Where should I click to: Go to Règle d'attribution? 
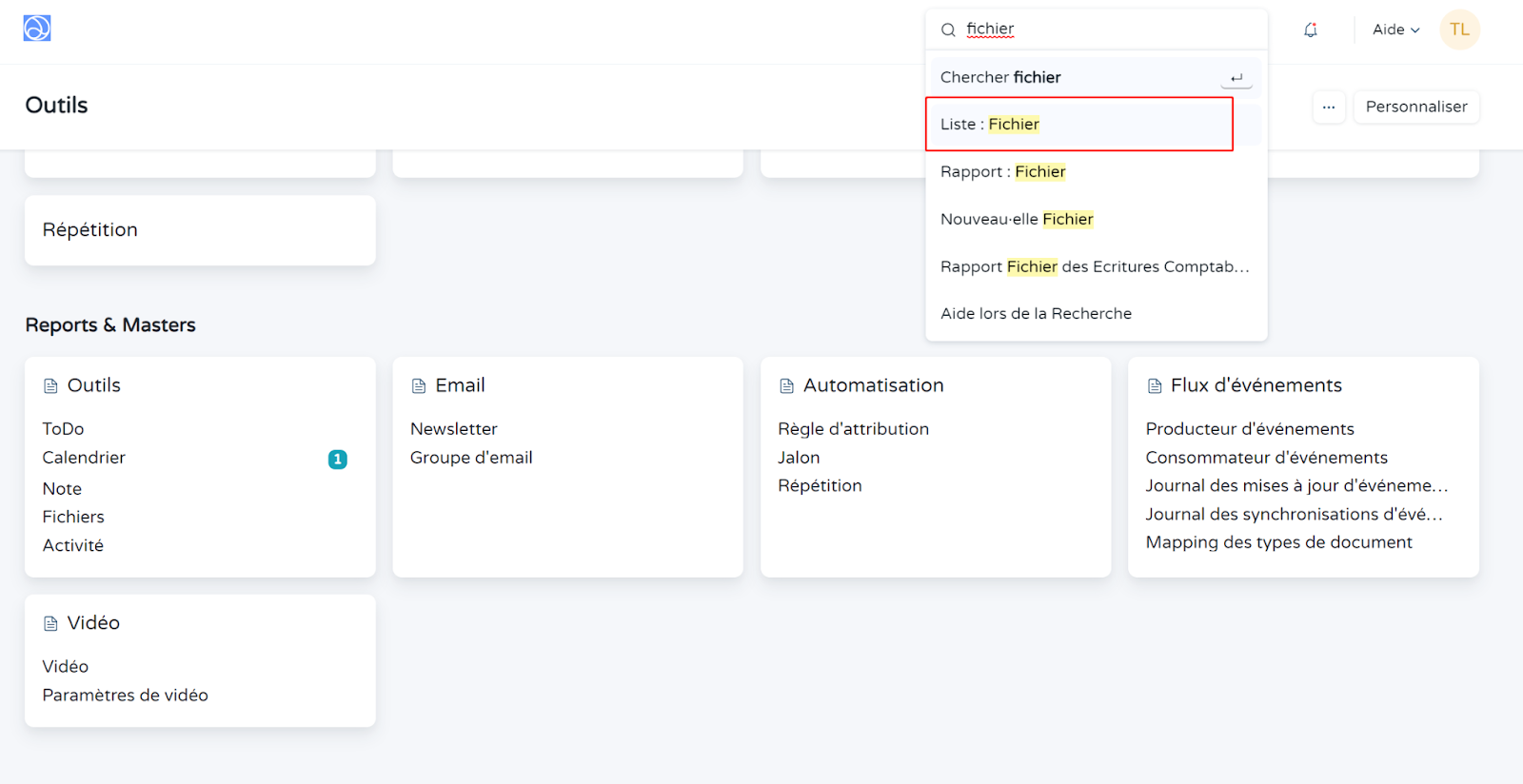coord(853,429)
